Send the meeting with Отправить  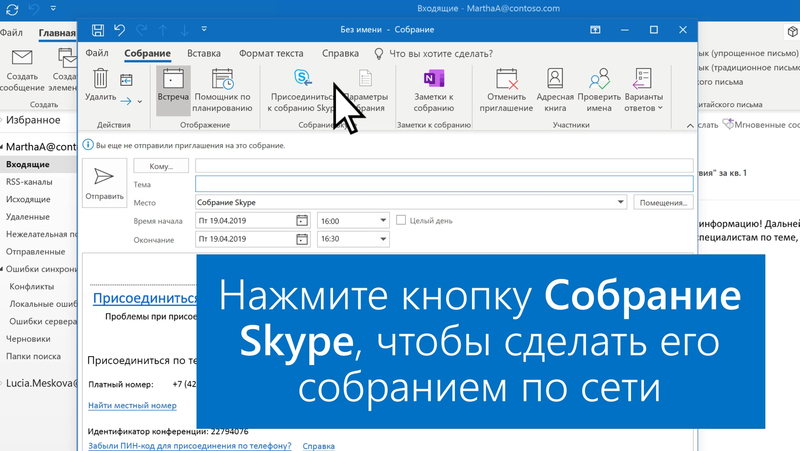(105, 183)
